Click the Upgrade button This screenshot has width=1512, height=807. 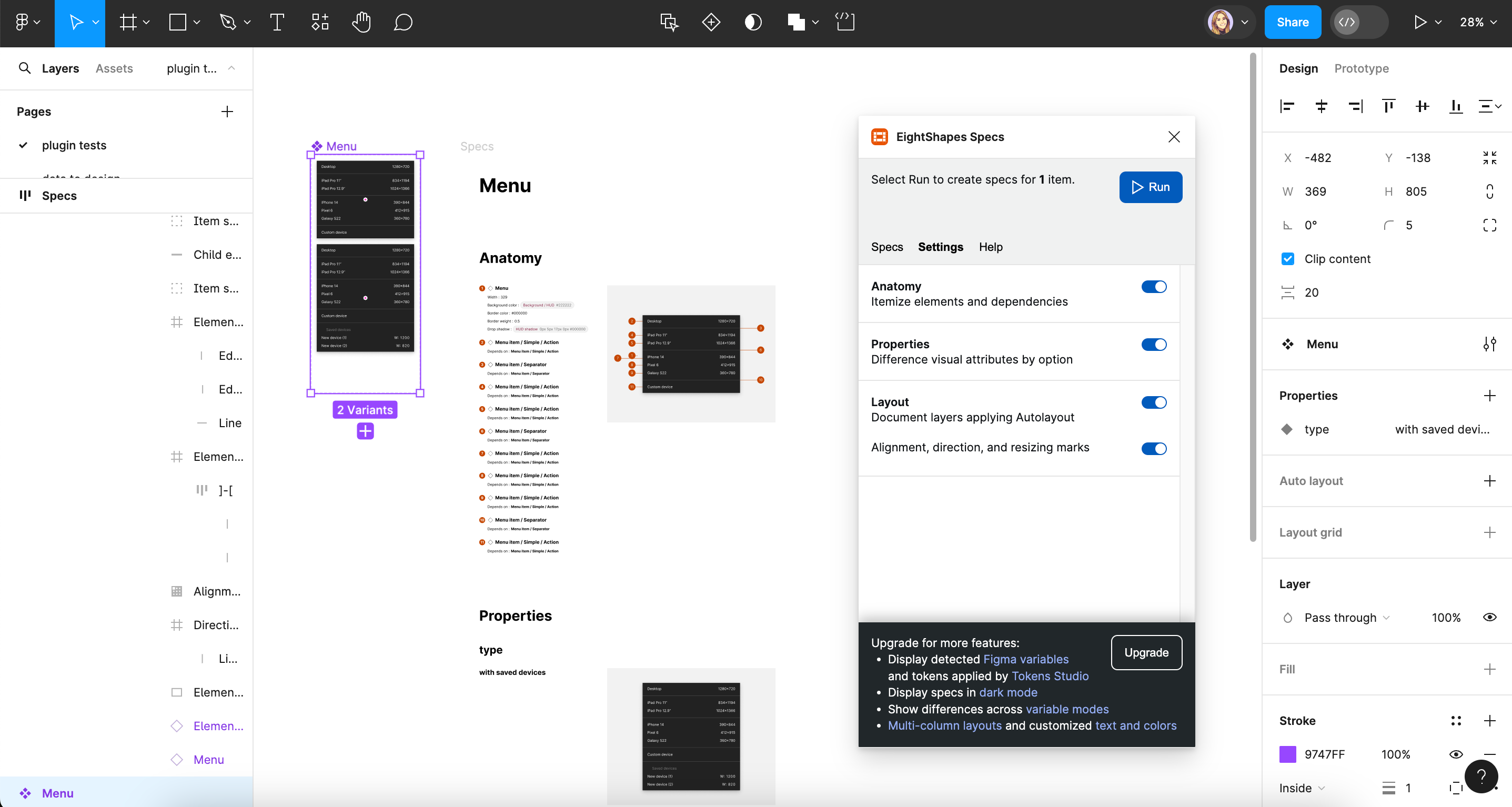pos(1146,652)
